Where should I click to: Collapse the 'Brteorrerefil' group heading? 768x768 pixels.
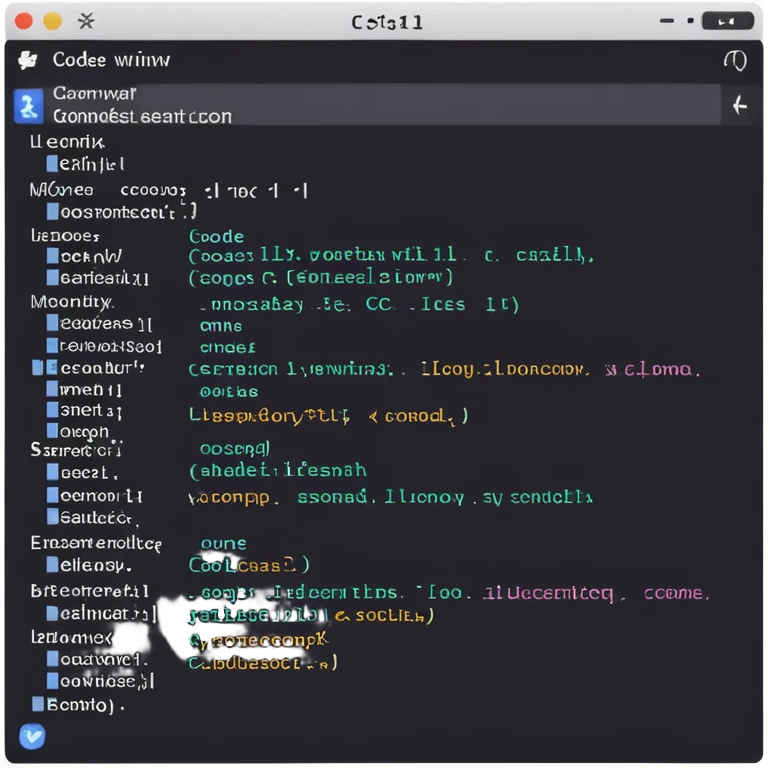click(x=90, y=591)
